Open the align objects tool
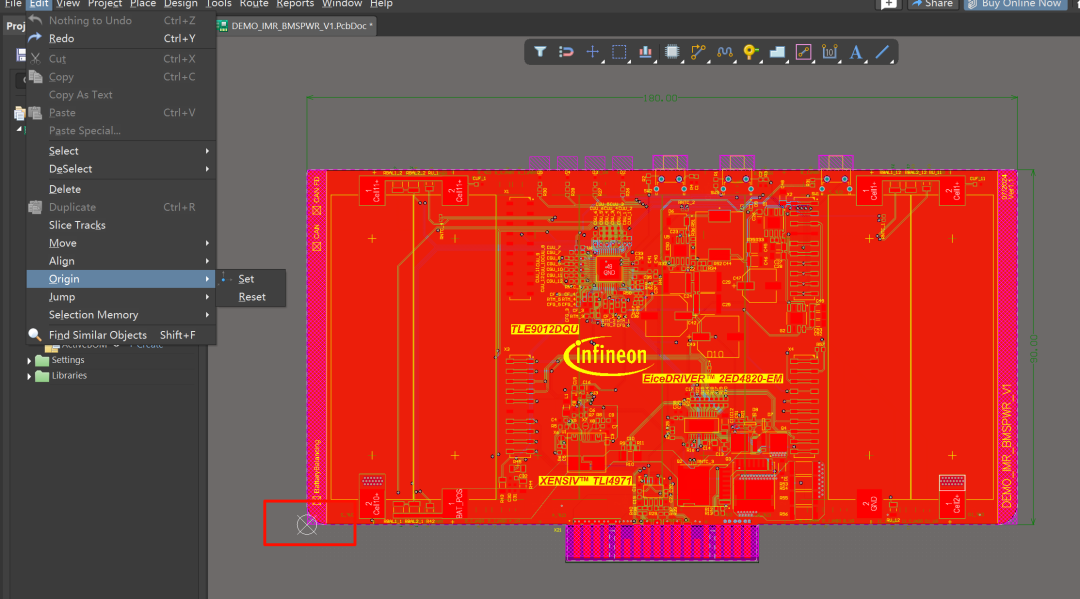Viewport: 1080px width, 599px height. [645, 52]
